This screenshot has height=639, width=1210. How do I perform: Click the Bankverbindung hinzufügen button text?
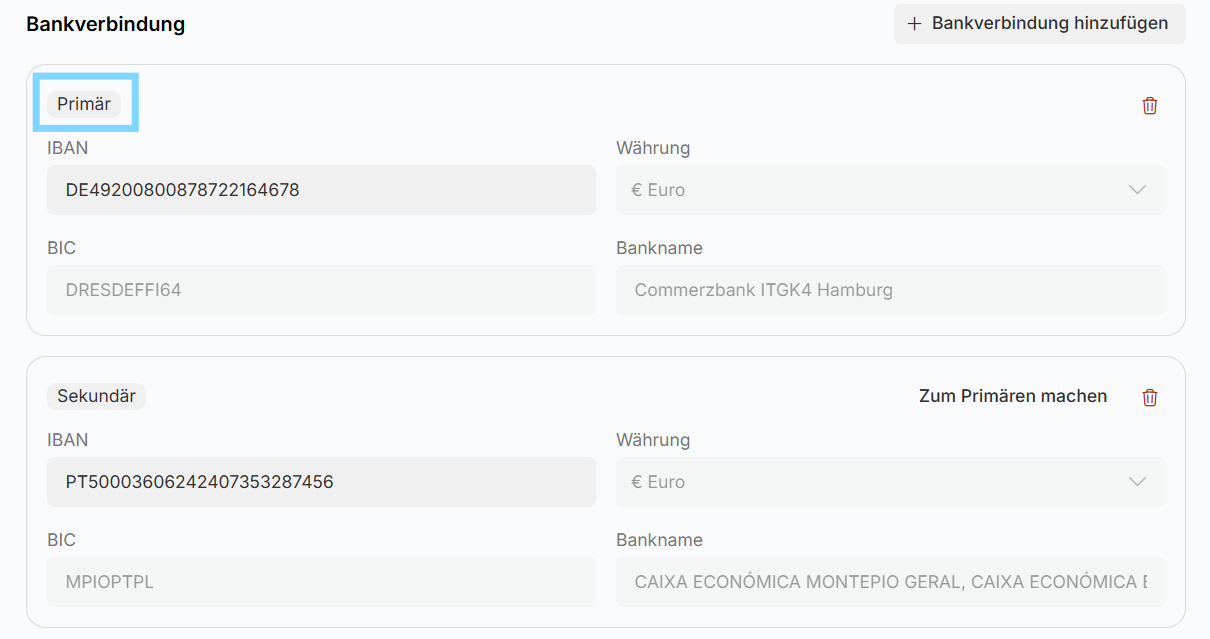[1049, 23]
